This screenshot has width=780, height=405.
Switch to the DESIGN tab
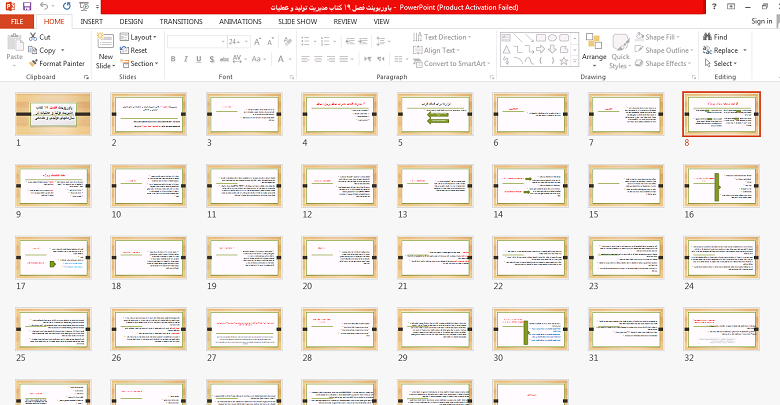[x=131, y=21]
